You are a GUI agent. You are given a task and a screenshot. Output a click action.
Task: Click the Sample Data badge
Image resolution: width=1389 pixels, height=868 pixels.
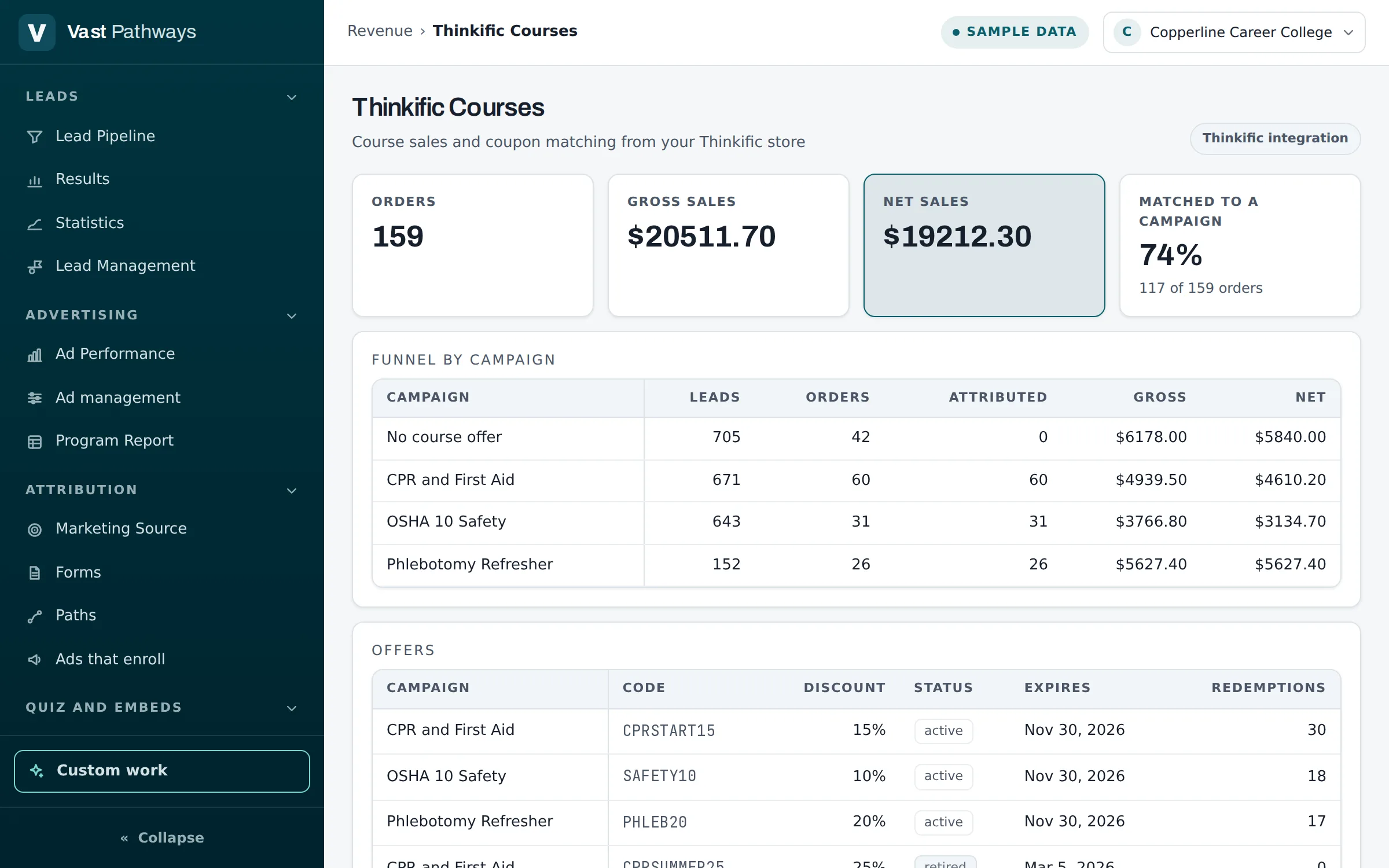(1015, 32)
